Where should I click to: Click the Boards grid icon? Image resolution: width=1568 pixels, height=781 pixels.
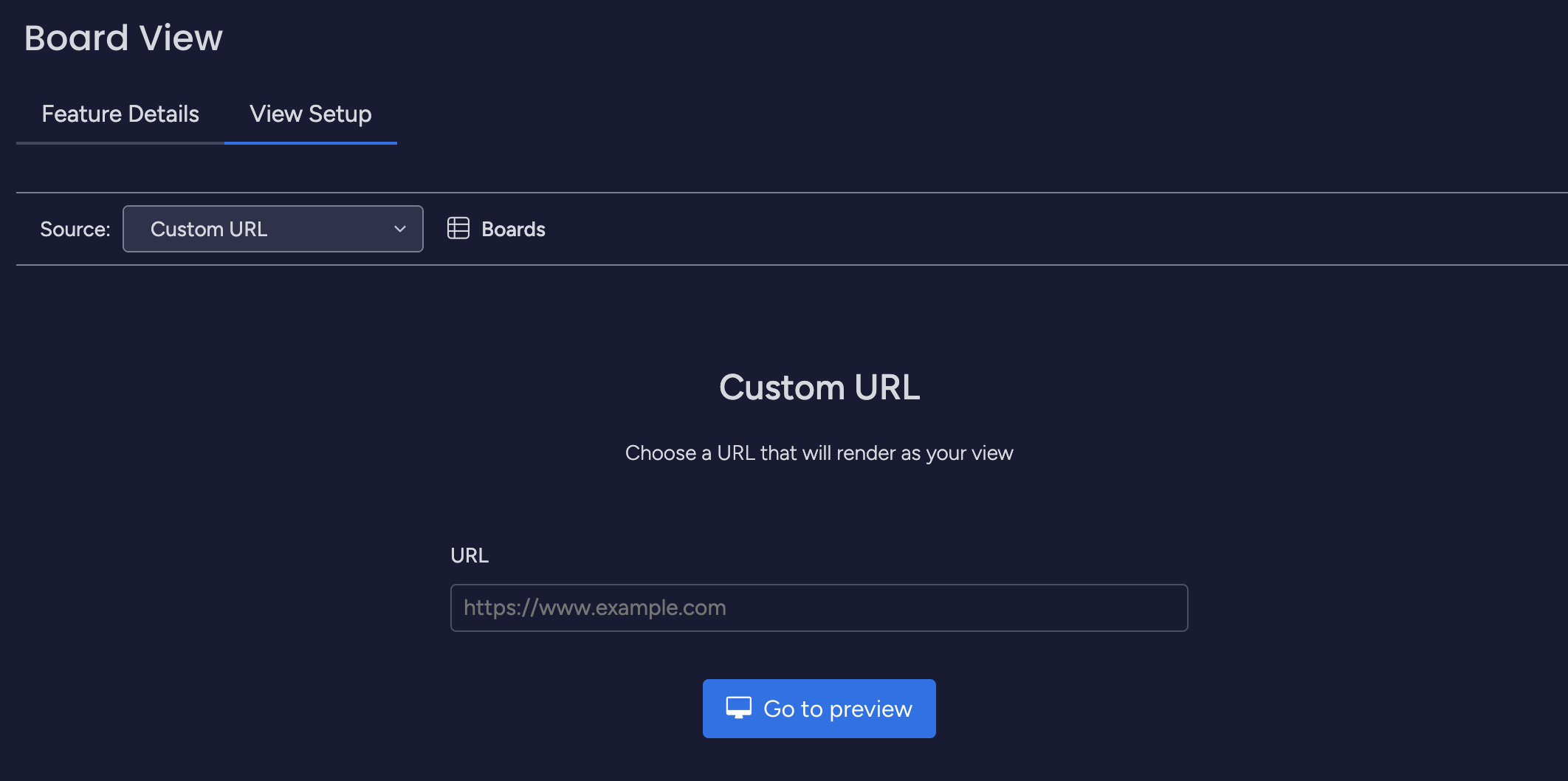point(458,228)
